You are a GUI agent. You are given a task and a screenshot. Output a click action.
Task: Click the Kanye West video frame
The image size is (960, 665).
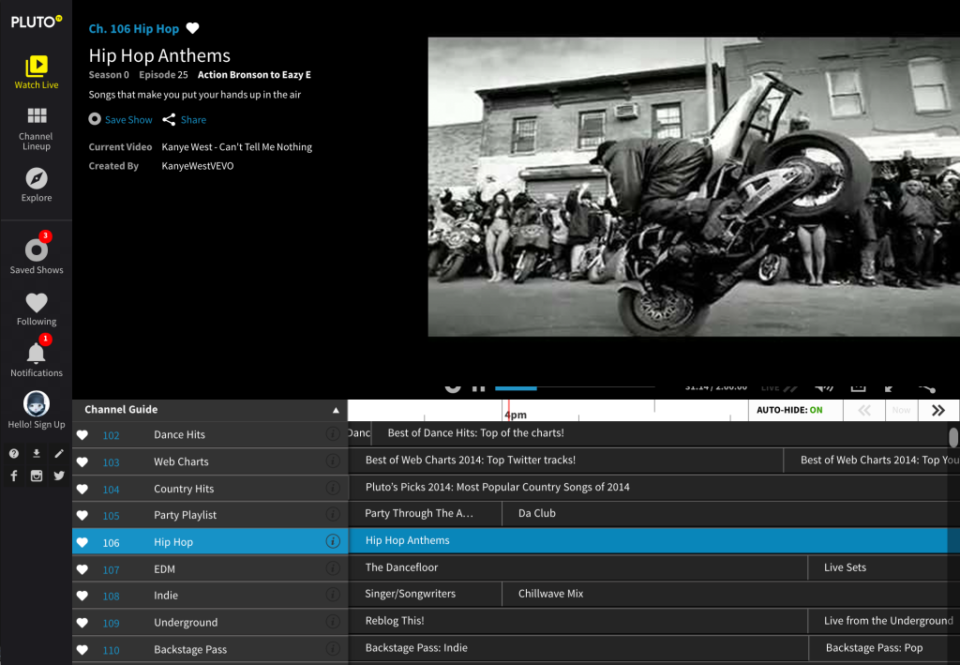pyautogui.click(x=694, y=187)
